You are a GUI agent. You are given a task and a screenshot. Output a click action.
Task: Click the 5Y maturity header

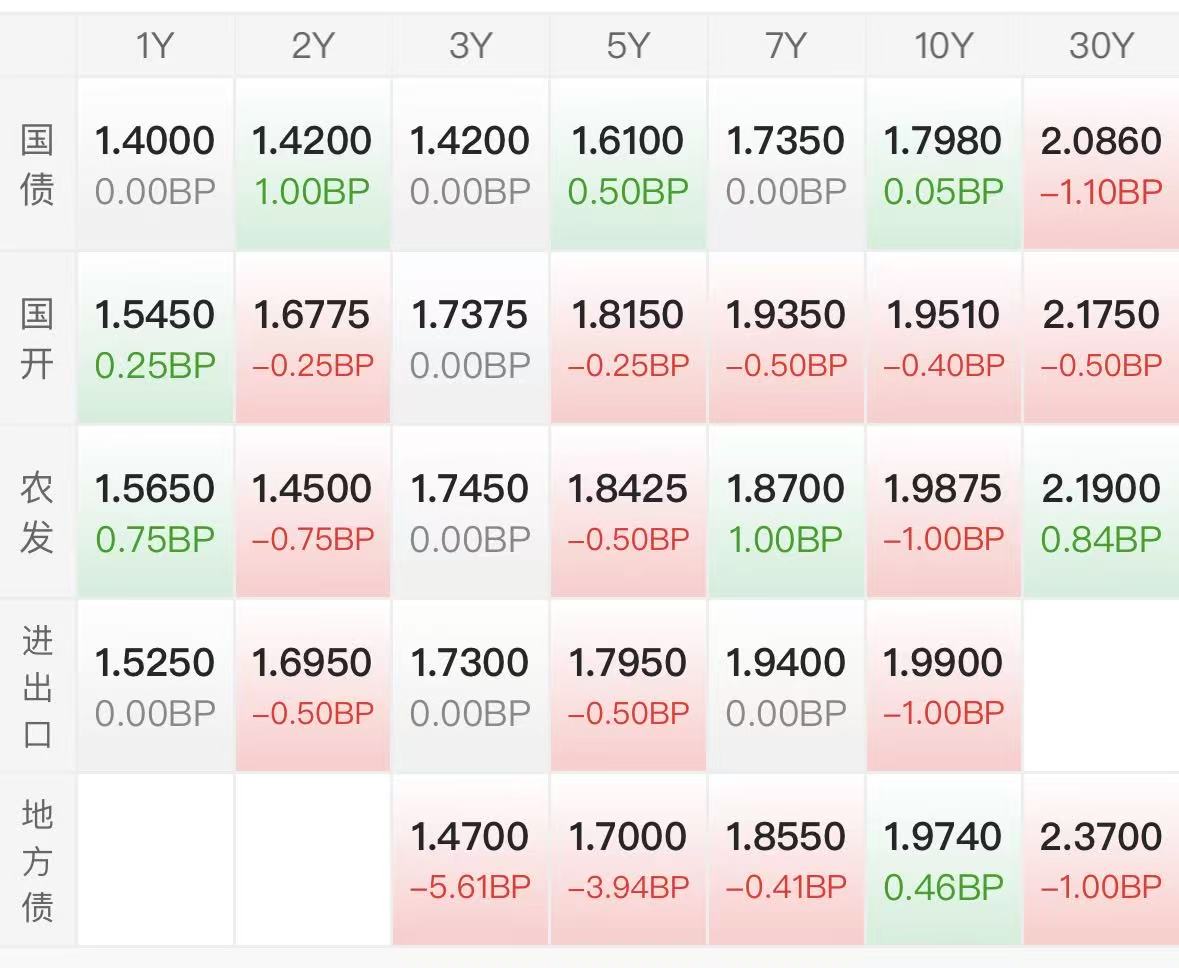[x=628, y=46]
